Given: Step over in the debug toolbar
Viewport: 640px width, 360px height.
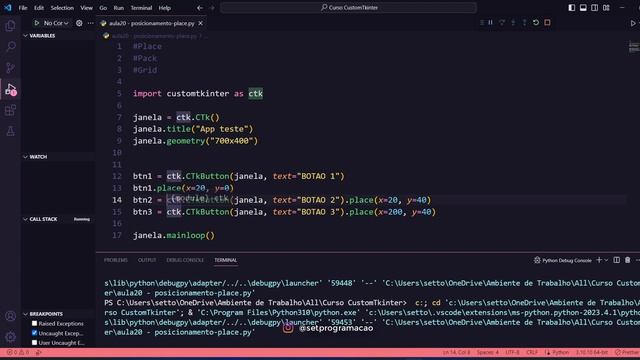Looking at the screenshot, I should point(502,23).
